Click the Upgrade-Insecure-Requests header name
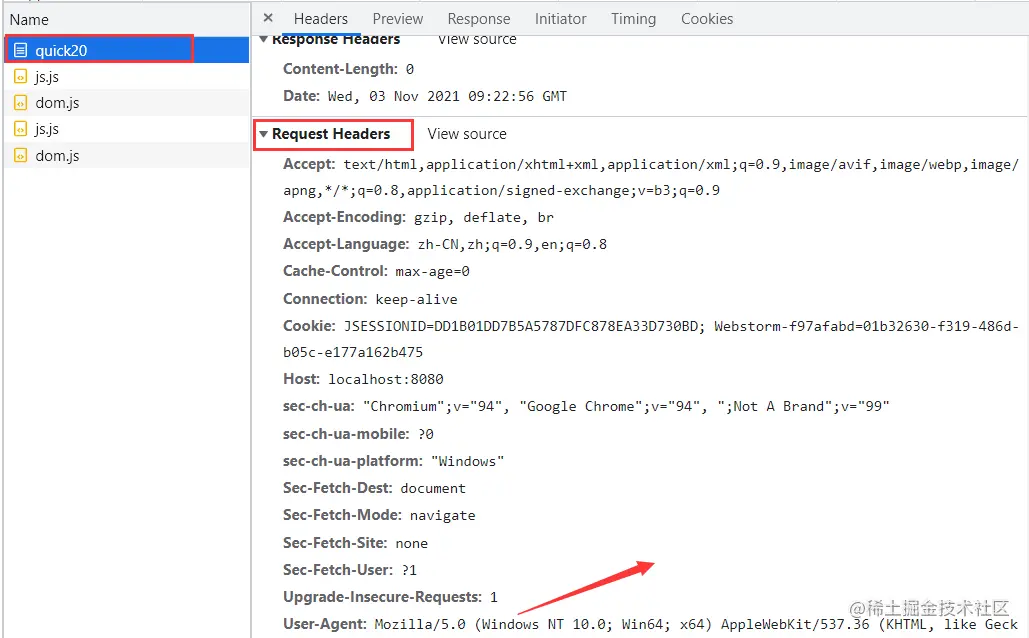The width and height of the screenshot is (1029, 638). [x=383, y=597]
